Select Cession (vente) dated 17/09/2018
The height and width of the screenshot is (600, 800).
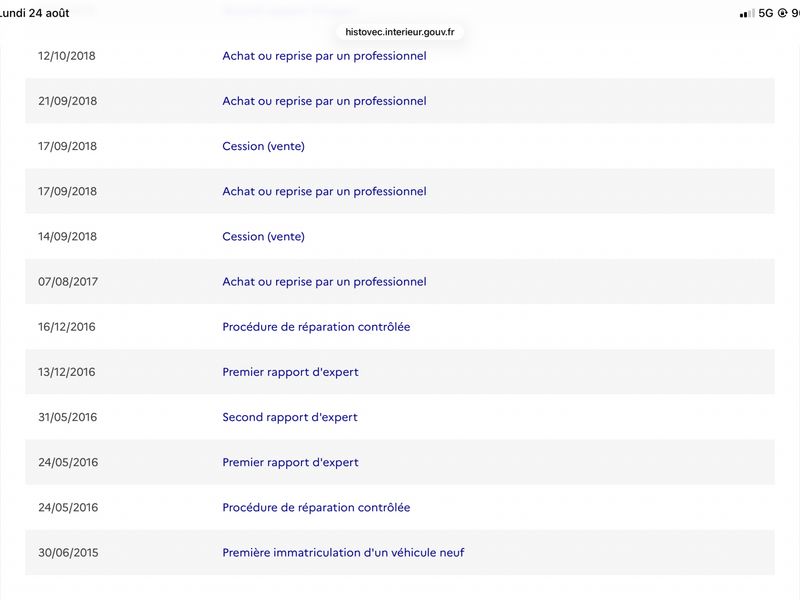(x=263, y=146)
